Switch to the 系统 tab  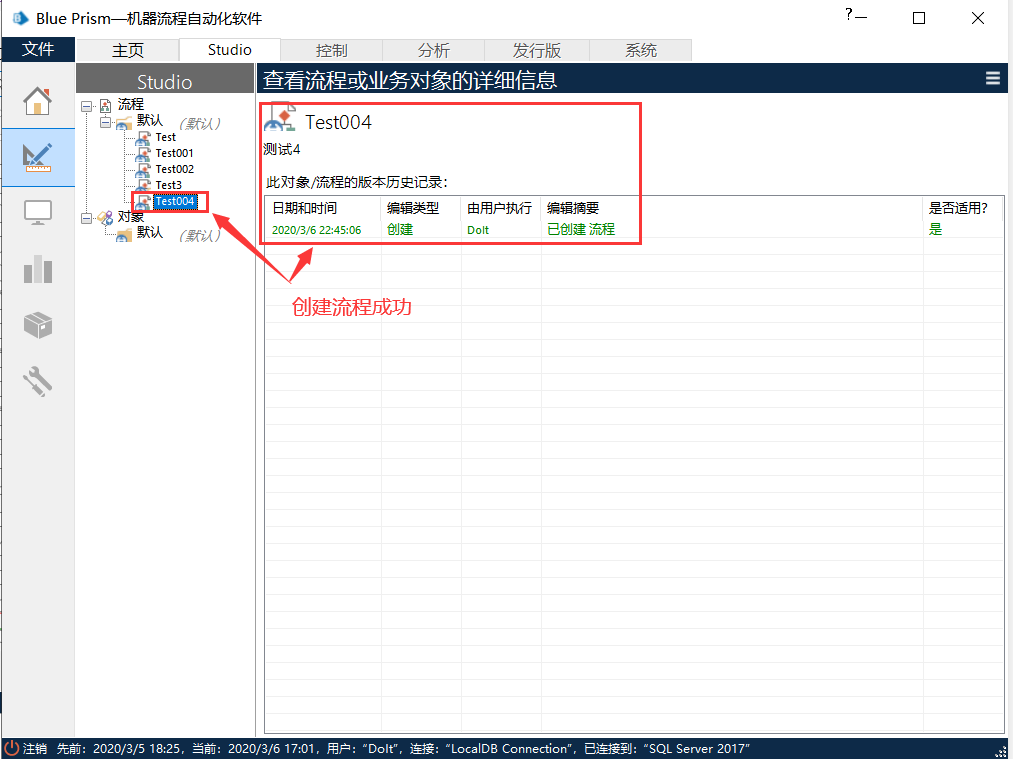641,50
